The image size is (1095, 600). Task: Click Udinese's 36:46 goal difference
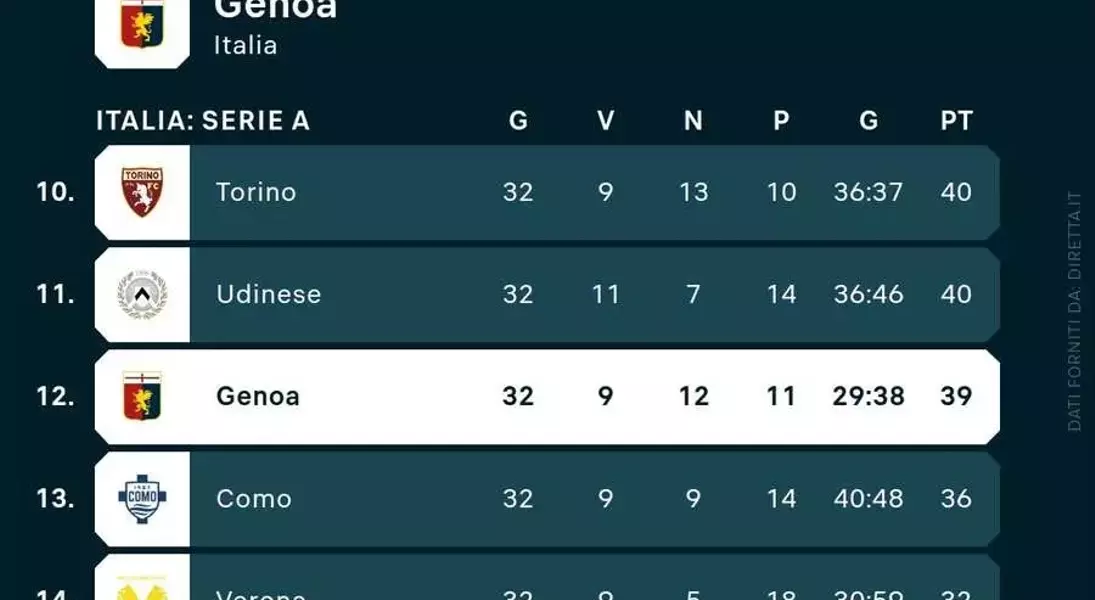coord(868,294)
